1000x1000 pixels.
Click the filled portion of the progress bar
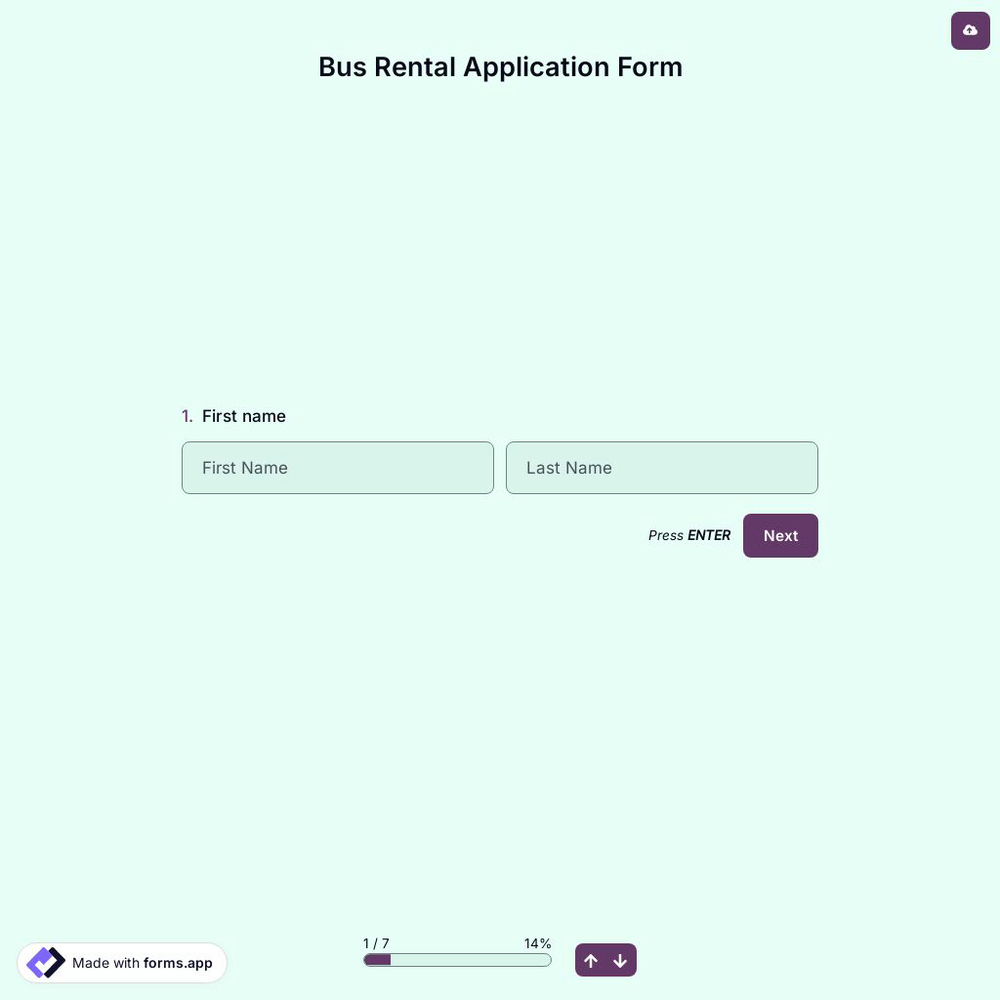pos(377,957)
